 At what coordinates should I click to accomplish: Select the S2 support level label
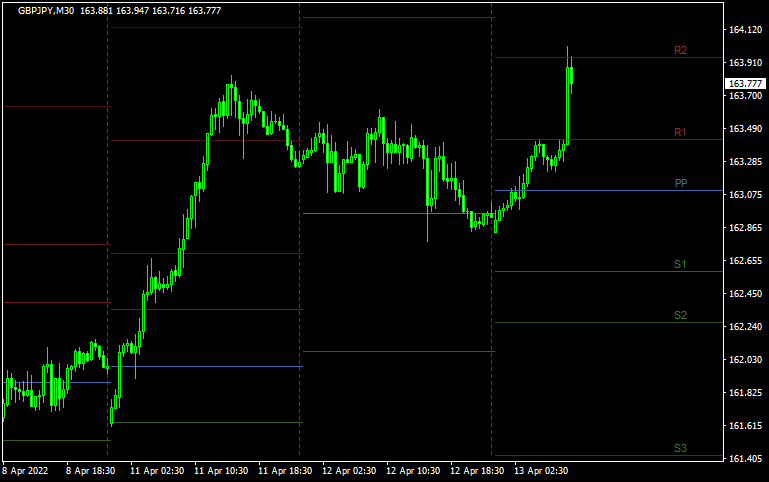click(680, 315)
